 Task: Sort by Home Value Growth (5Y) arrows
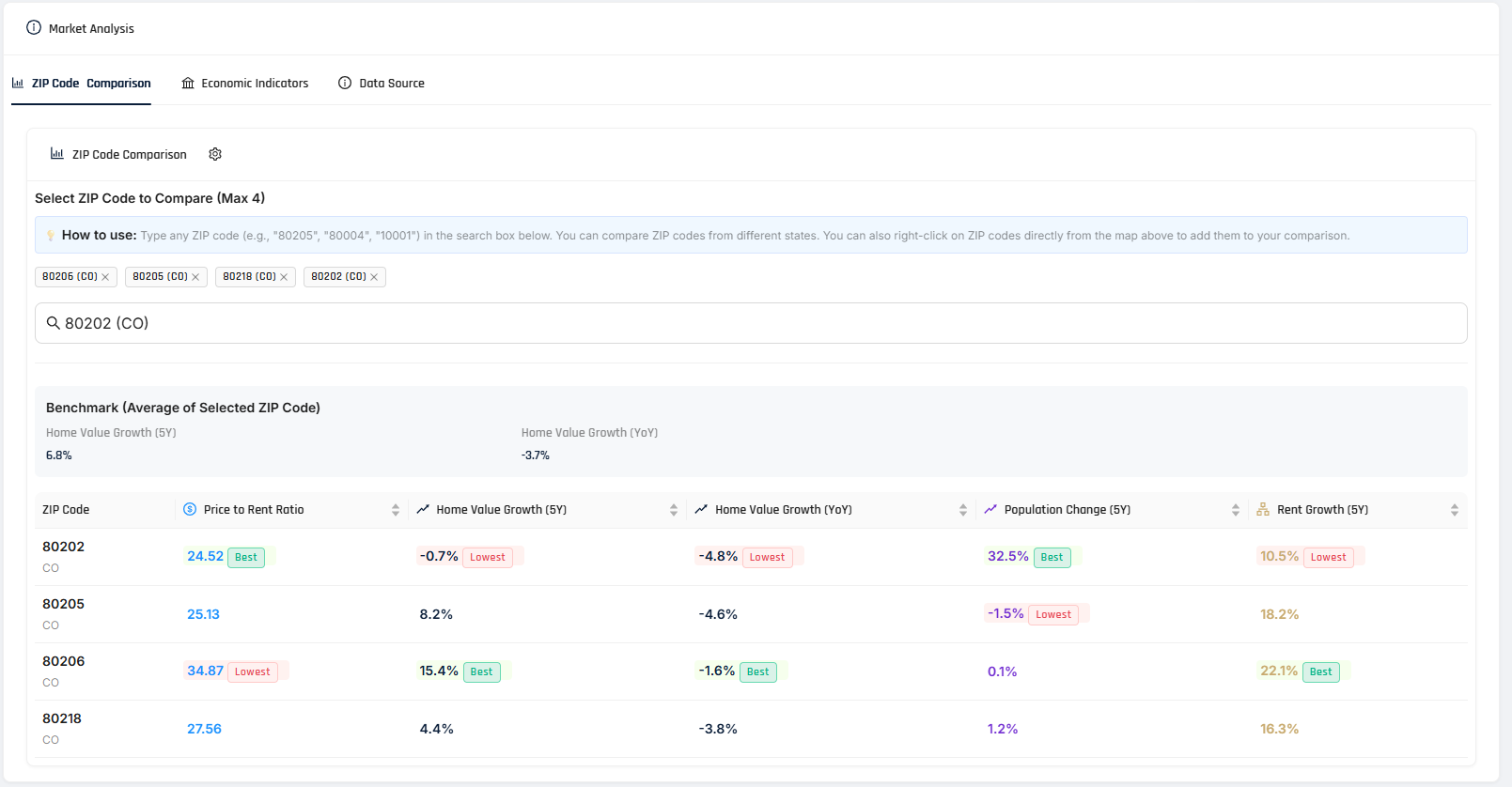click(x=674, y=510)
